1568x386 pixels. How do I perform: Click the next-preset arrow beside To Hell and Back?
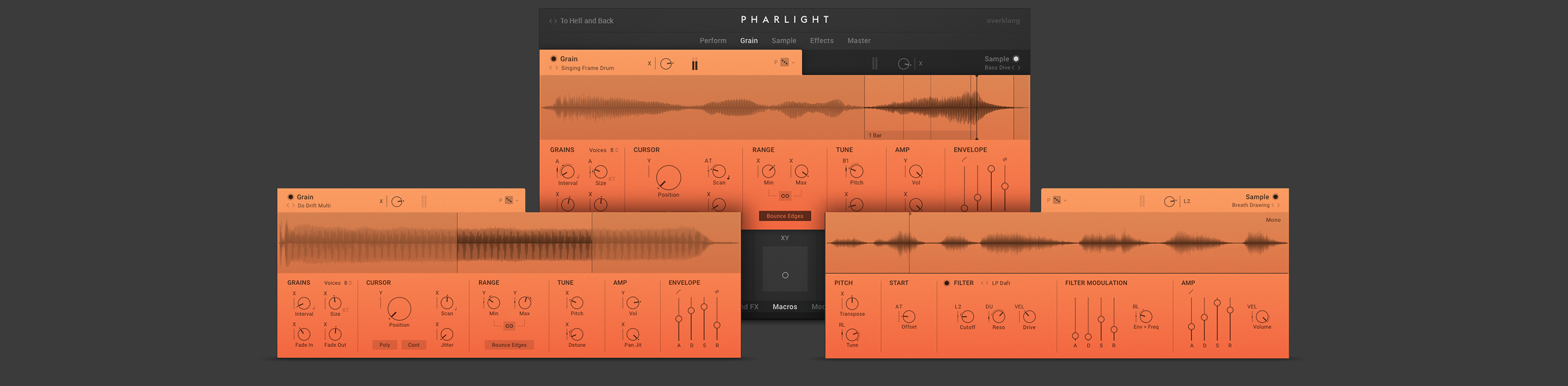556,21
